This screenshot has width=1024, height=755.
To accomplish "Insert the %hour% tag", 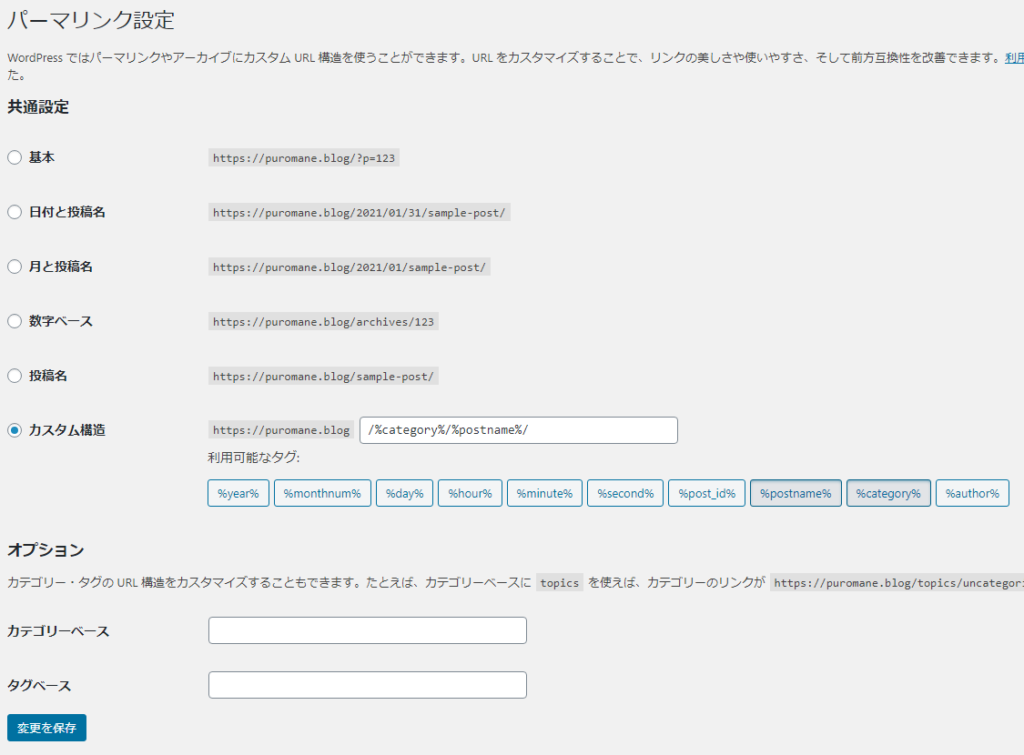I will click(470, 493).
